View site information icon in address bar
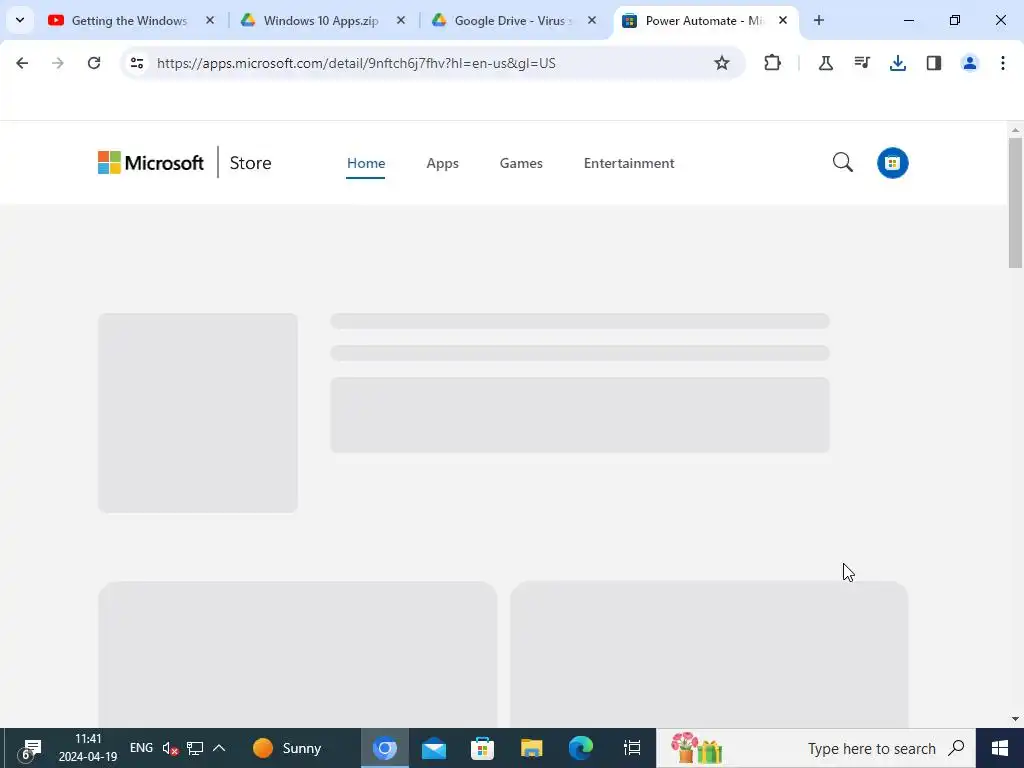Image resolution: width=1024 pixels, height=768 pixels. tap(137, 63)
